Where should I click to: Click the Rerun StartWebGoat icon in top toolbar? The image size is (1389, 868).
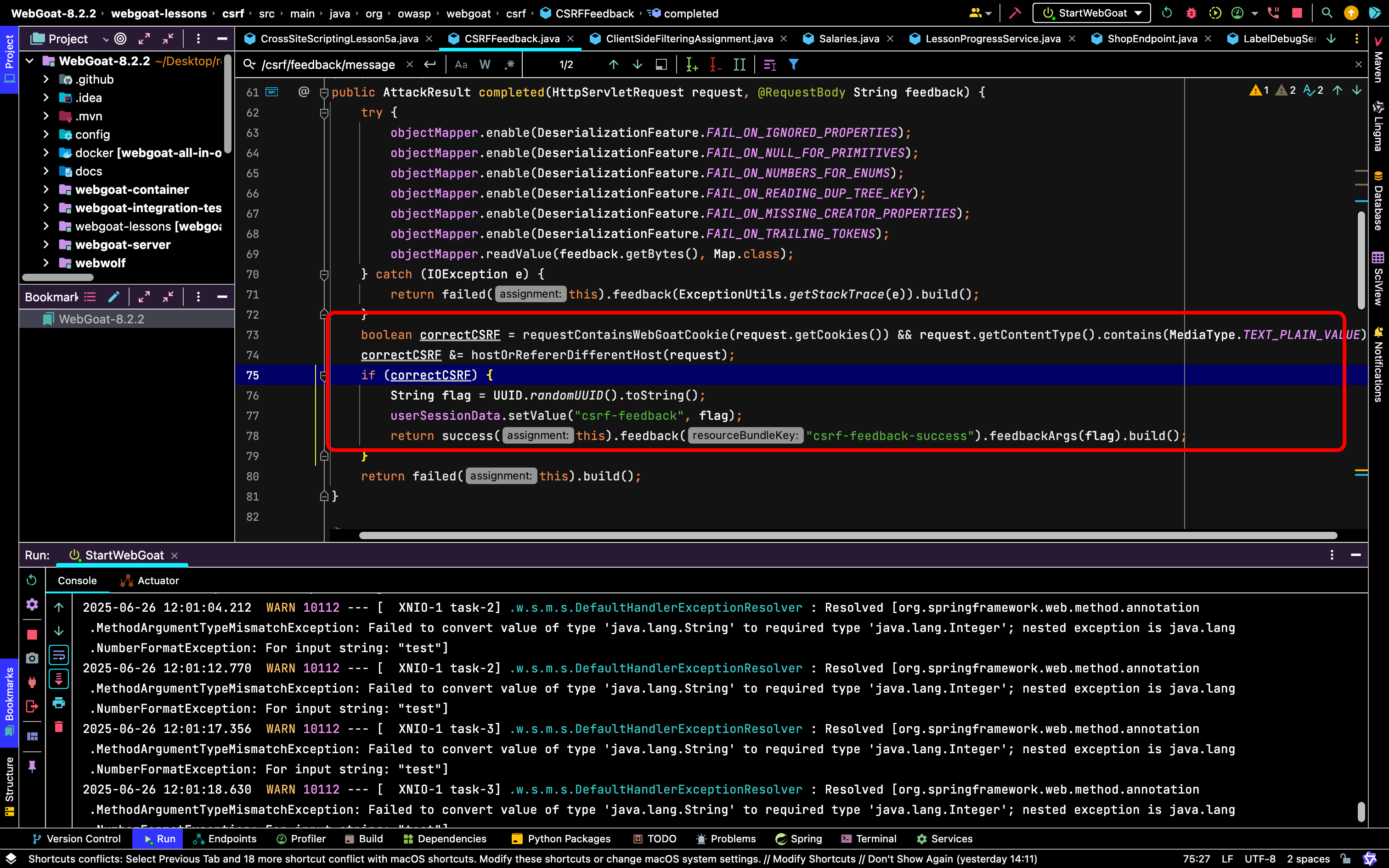click(x=1167, y=13)
